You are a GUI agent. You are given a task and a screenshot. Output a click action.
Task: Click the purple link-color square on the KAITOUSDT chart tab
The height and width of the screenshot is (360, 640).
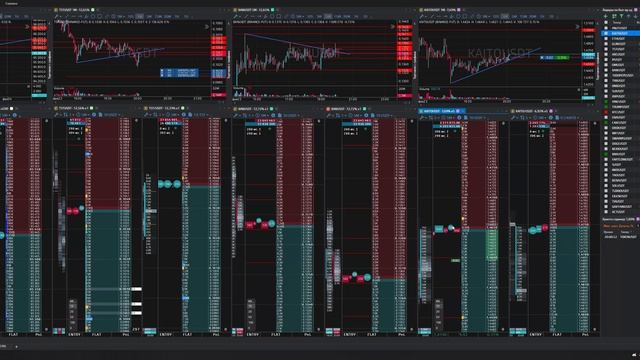click(x=458, y=10)
